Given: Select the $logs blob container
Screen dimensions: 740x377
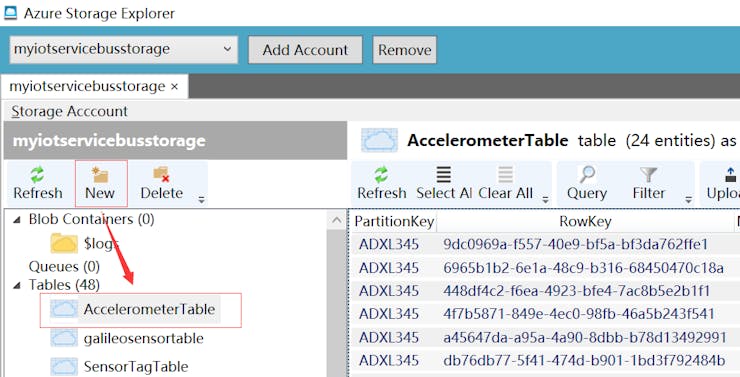Looking at the screenshot, I should (101, 243).
